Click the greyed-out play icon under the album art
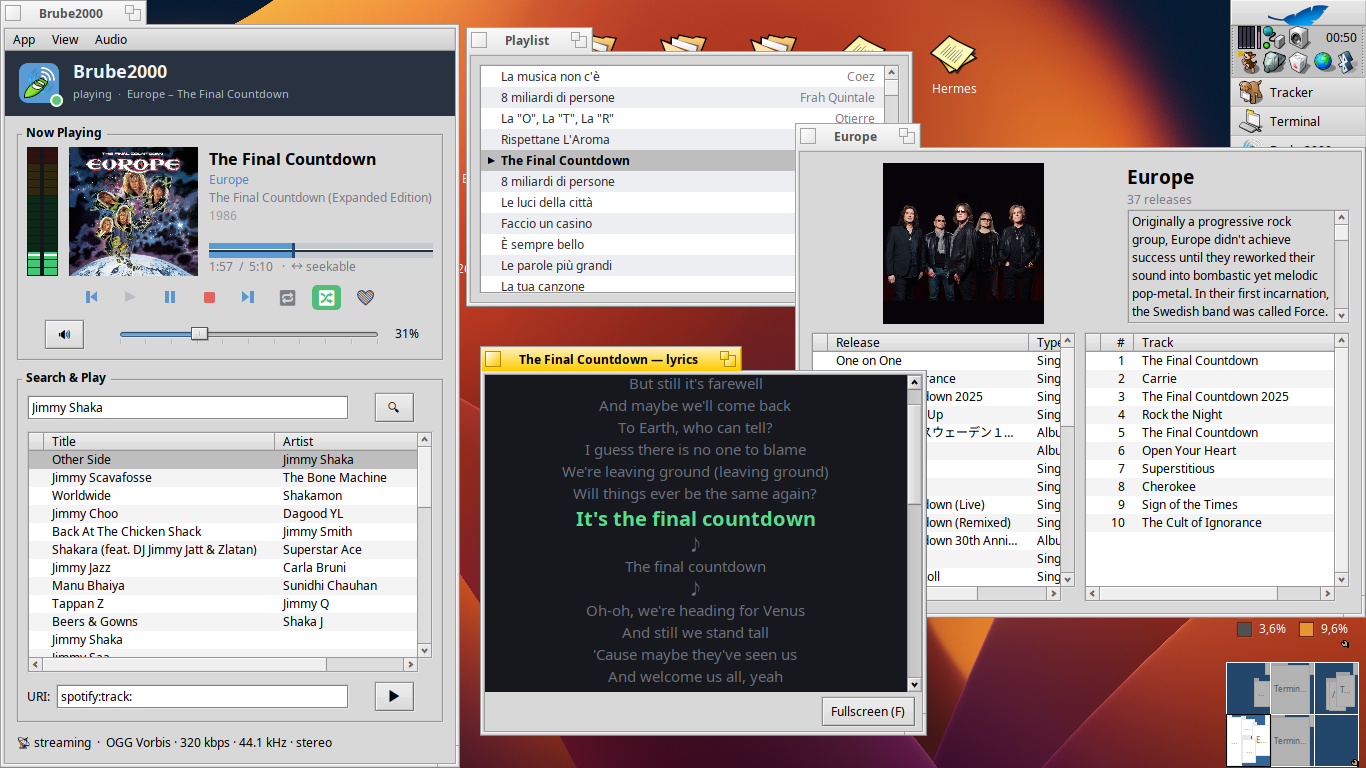Viewport: 1366px width, 768px height. [x=130, y=297]
